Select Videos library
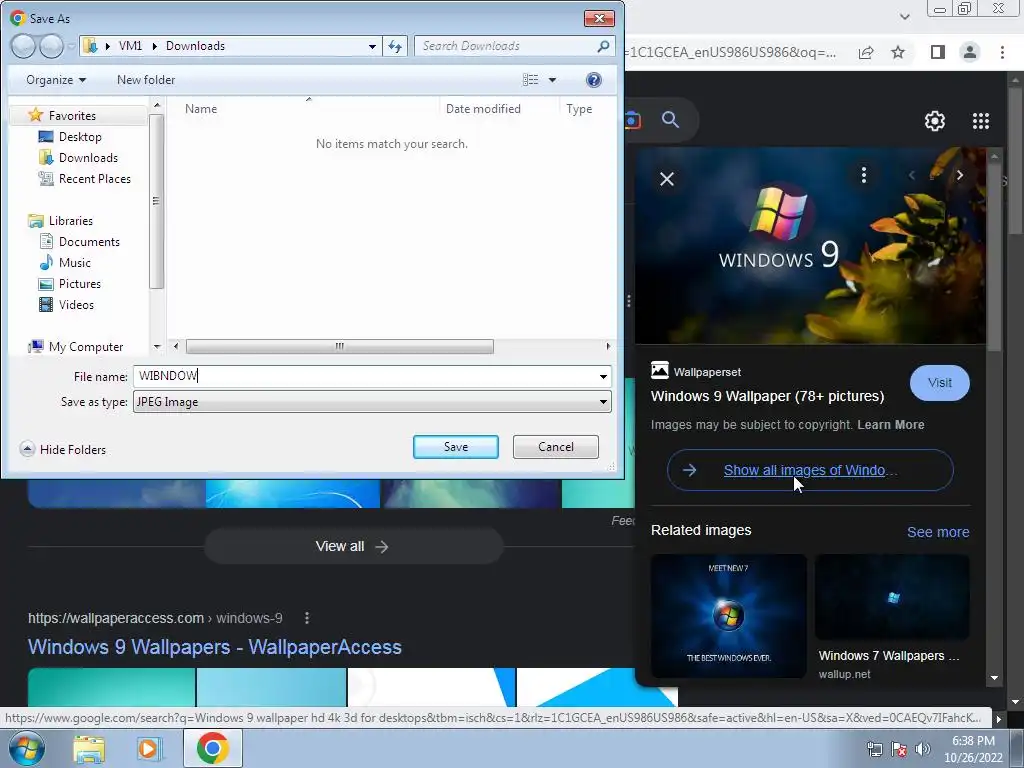This screenshot has height=768, width=1024. [67, 304]
